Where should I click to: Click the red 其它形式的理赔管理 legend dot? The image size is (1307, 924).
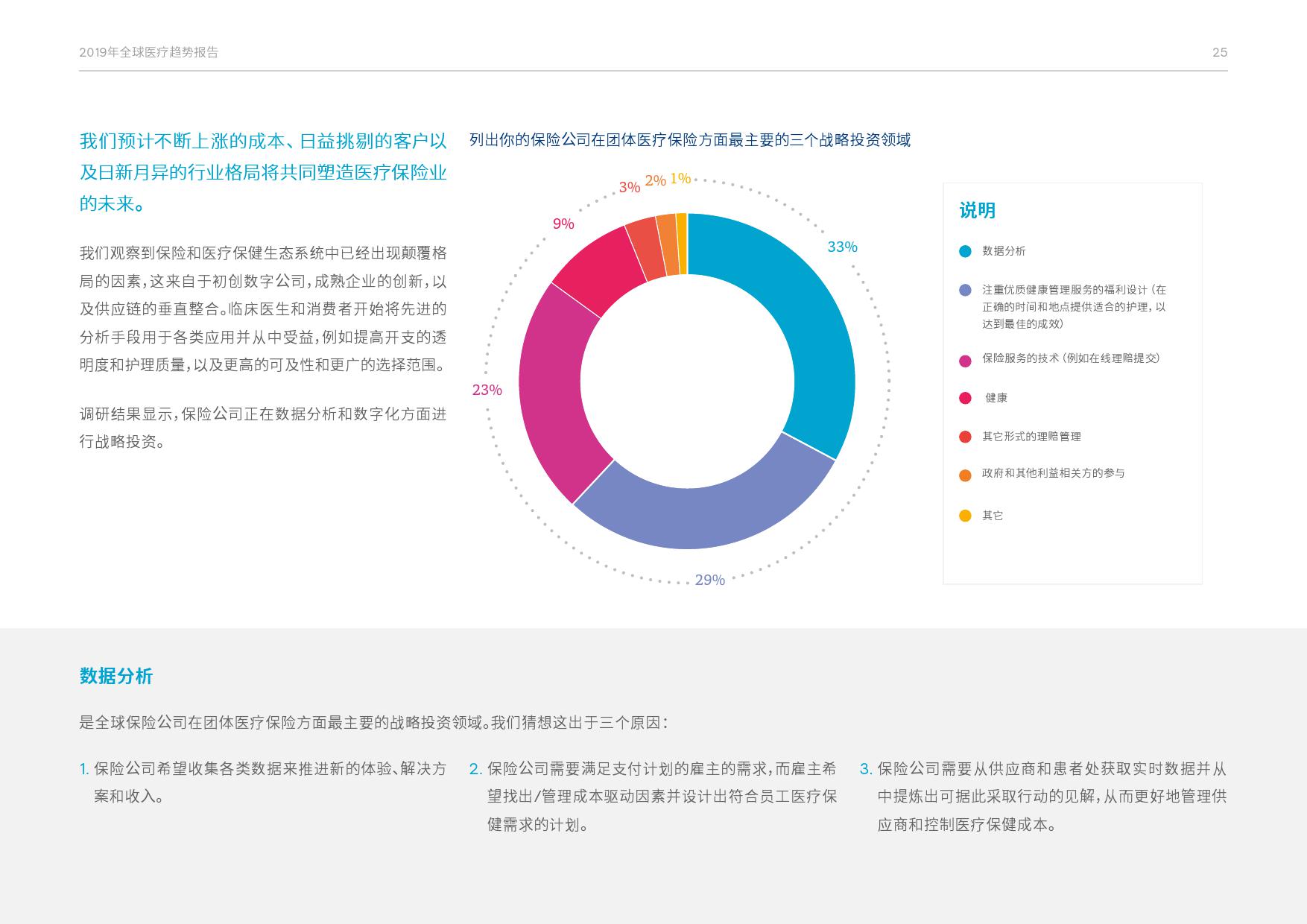point(965,437)
